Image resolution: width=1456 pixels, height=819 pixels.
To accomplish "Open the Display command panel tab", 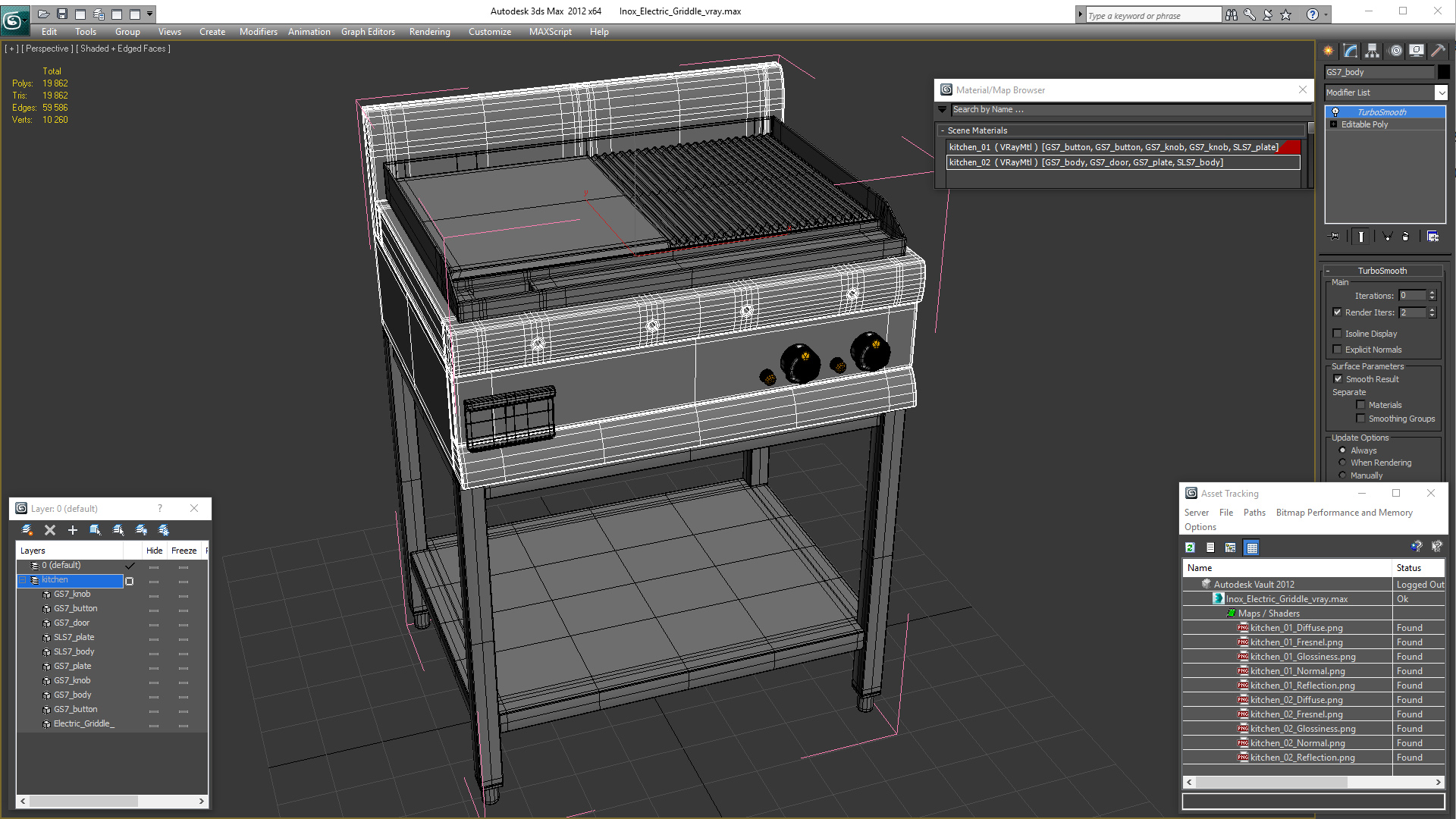I will pyautogui.click(x=1417, y=51).
